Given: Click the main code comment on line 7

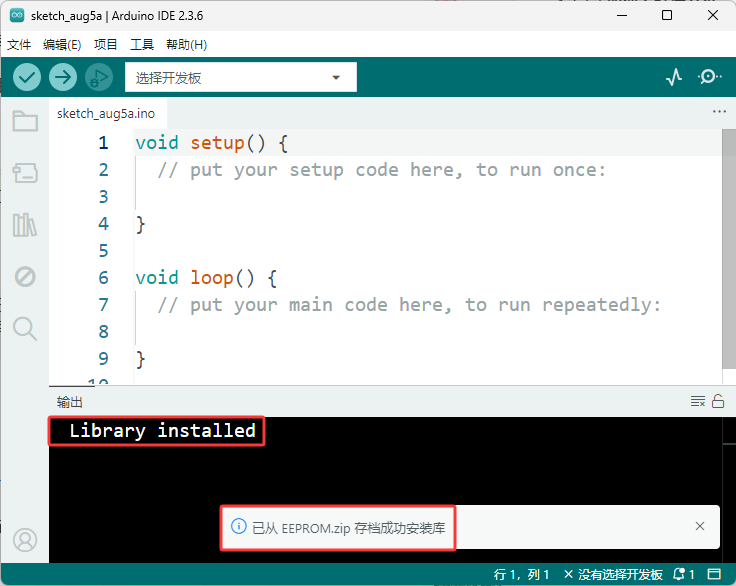Looking at the screenshot, I should [409, 305].
